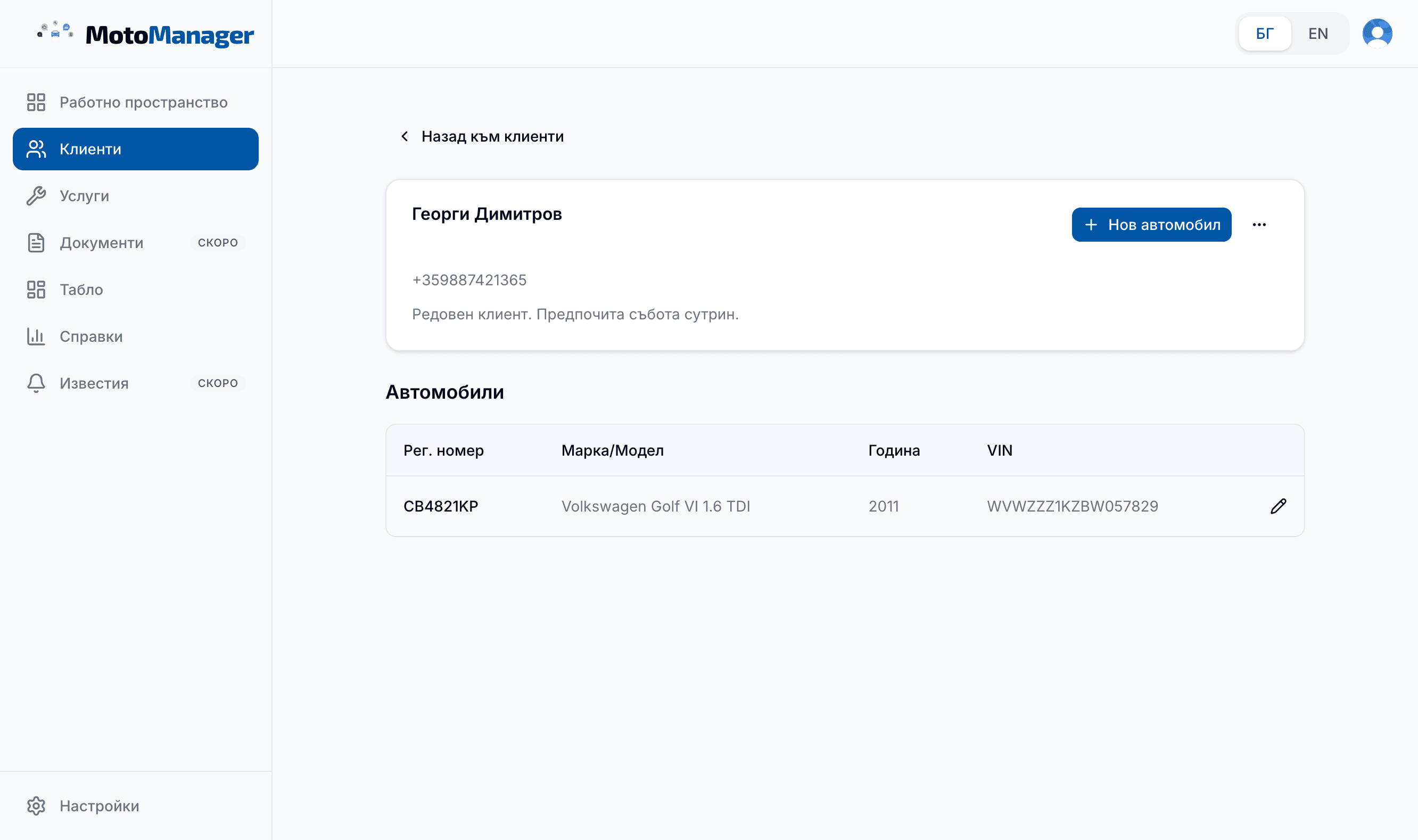Open the three-dot client options menu
1418x840 pixels.
tap(1259, 225)
